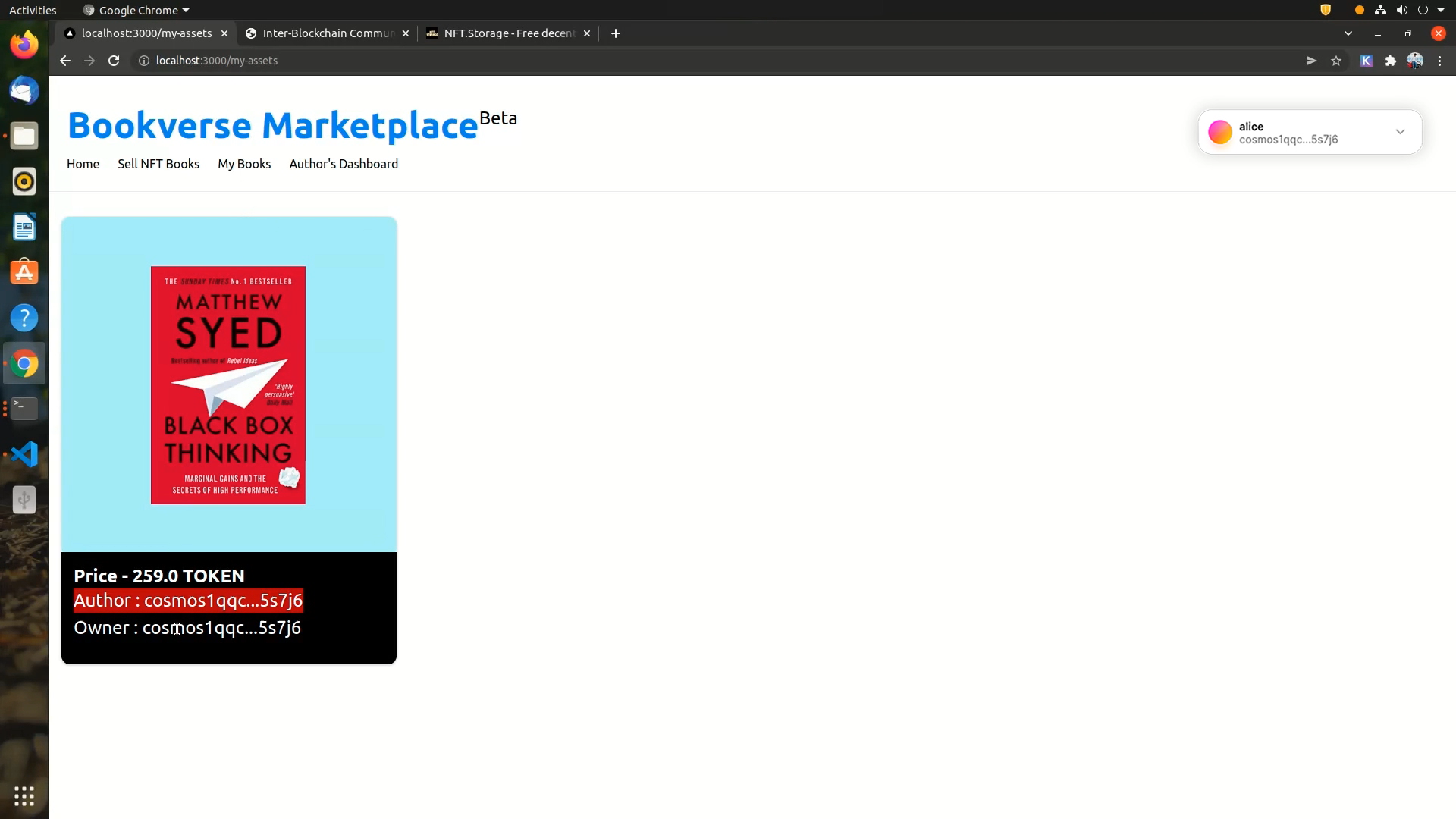Open the Keplr wallet extension icon
Viewport: 1456px width, 819px height.
[1367, 61]
